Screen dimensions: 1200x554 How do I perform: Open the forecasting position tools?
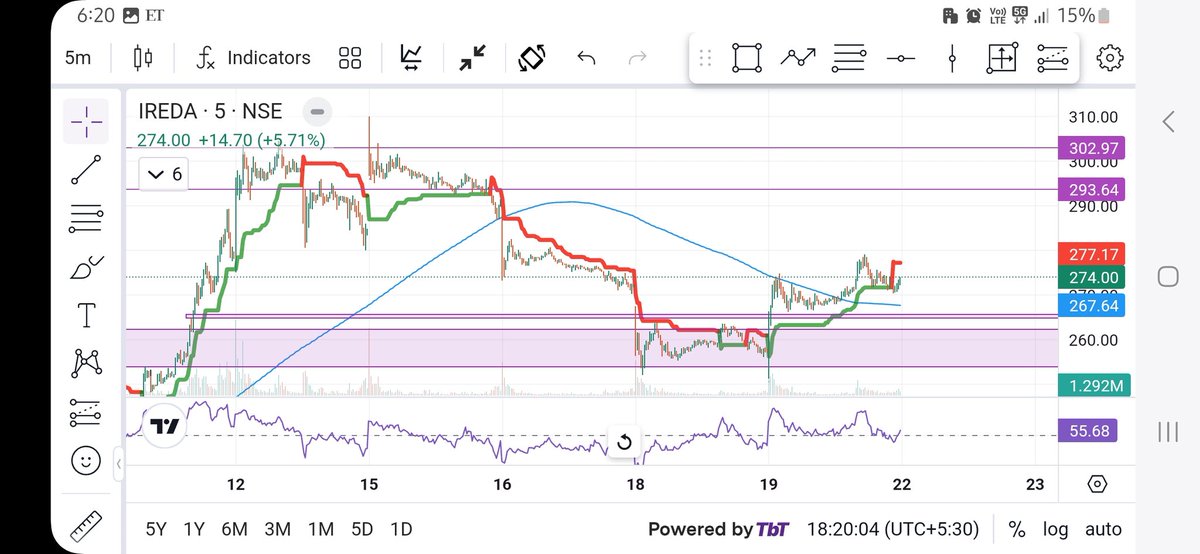coord(87,413)
